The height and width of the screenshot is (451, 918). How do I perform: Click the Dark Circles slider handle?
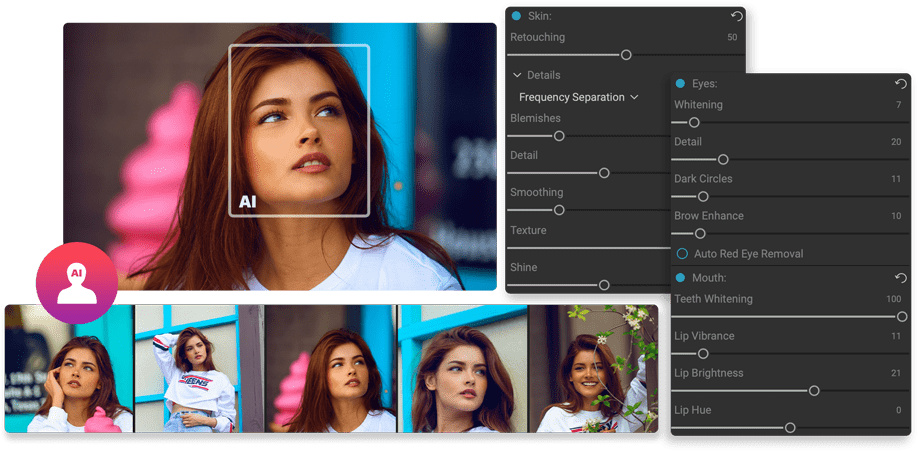703,196
